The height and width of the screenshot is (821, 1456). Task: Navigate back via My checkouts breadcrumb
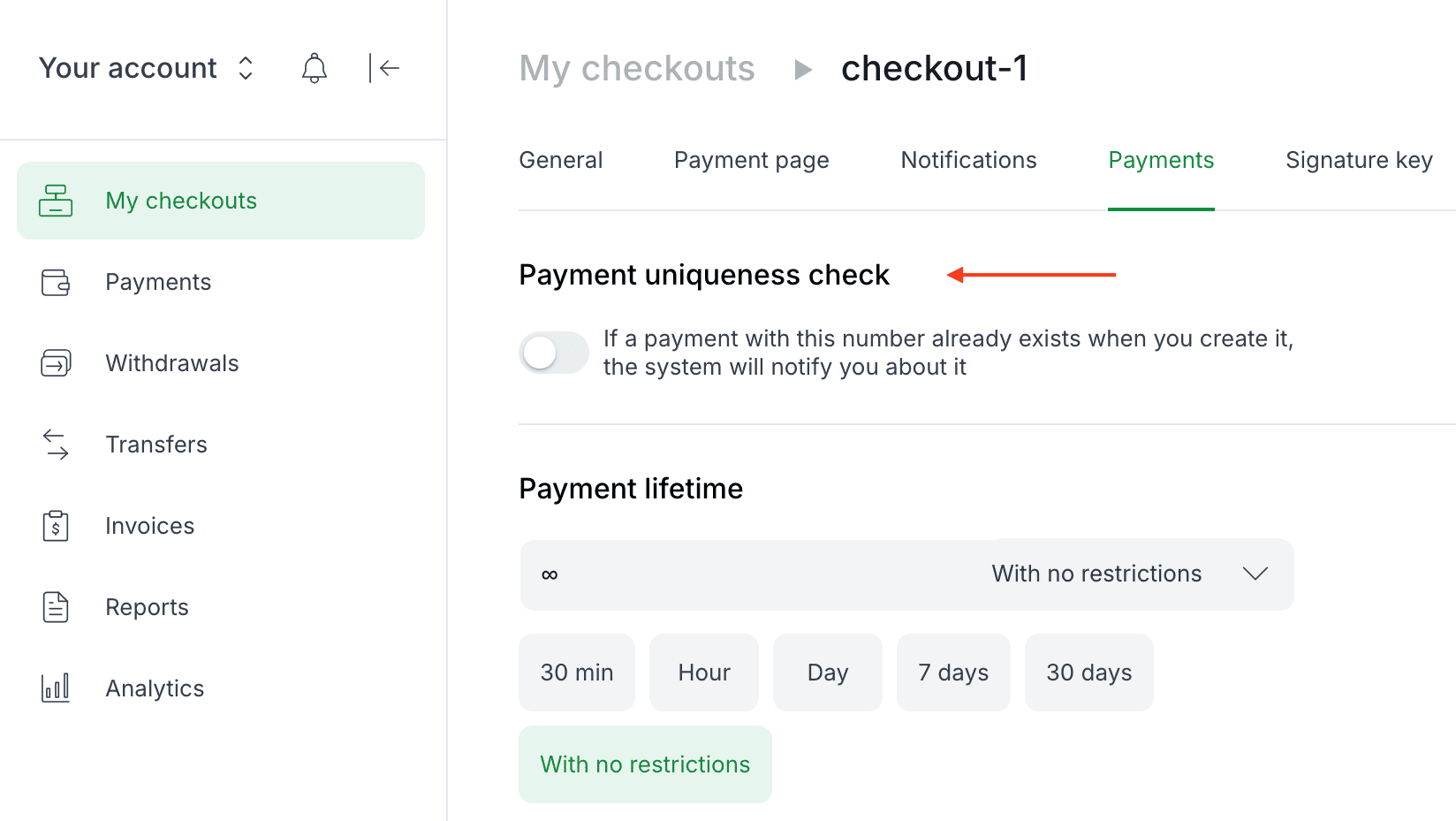pos(637,68)
